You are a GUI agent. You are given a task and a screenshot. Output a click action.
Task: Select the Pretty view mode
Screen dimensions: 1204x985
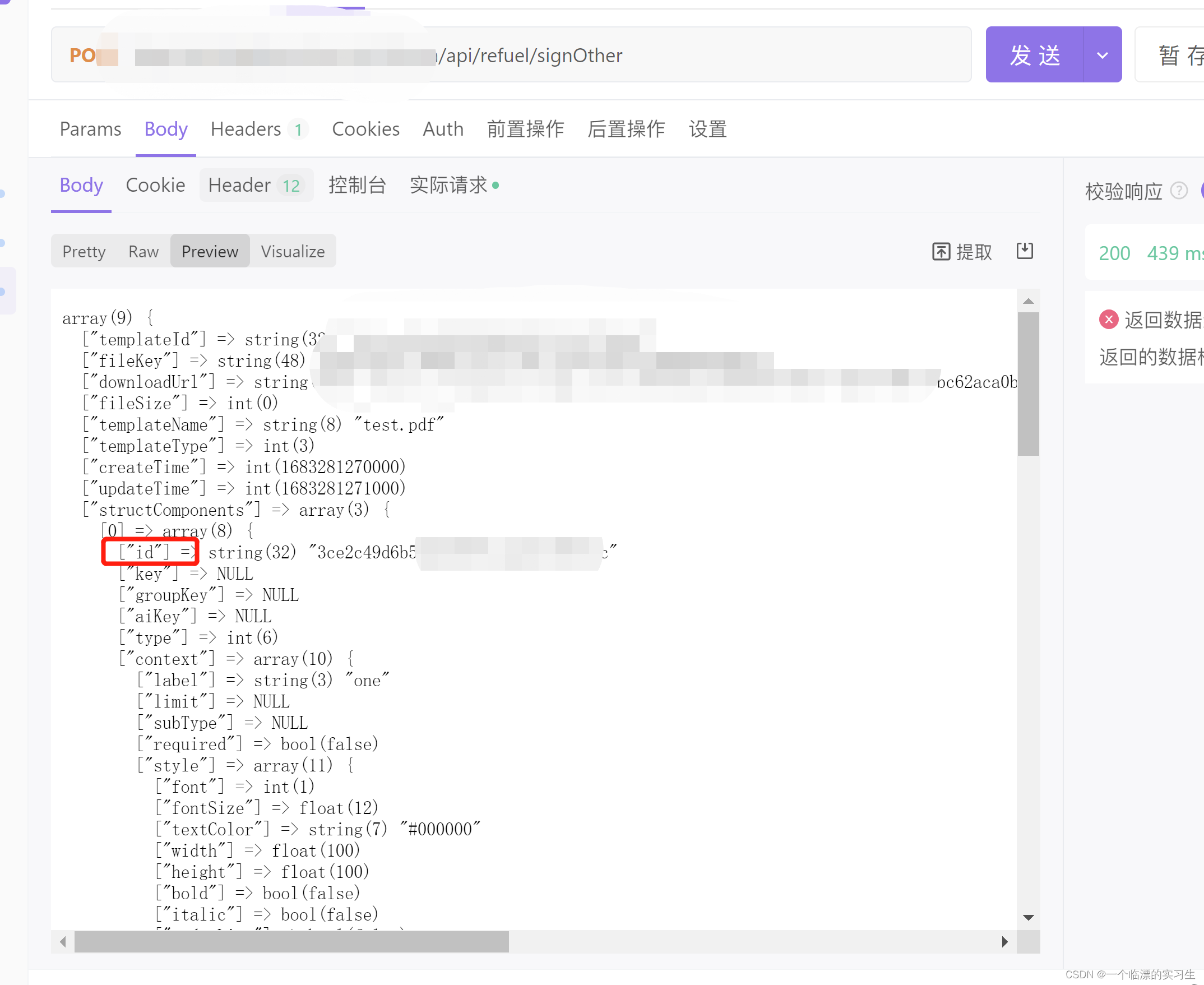pyautogui.click(x=84, y=251)
